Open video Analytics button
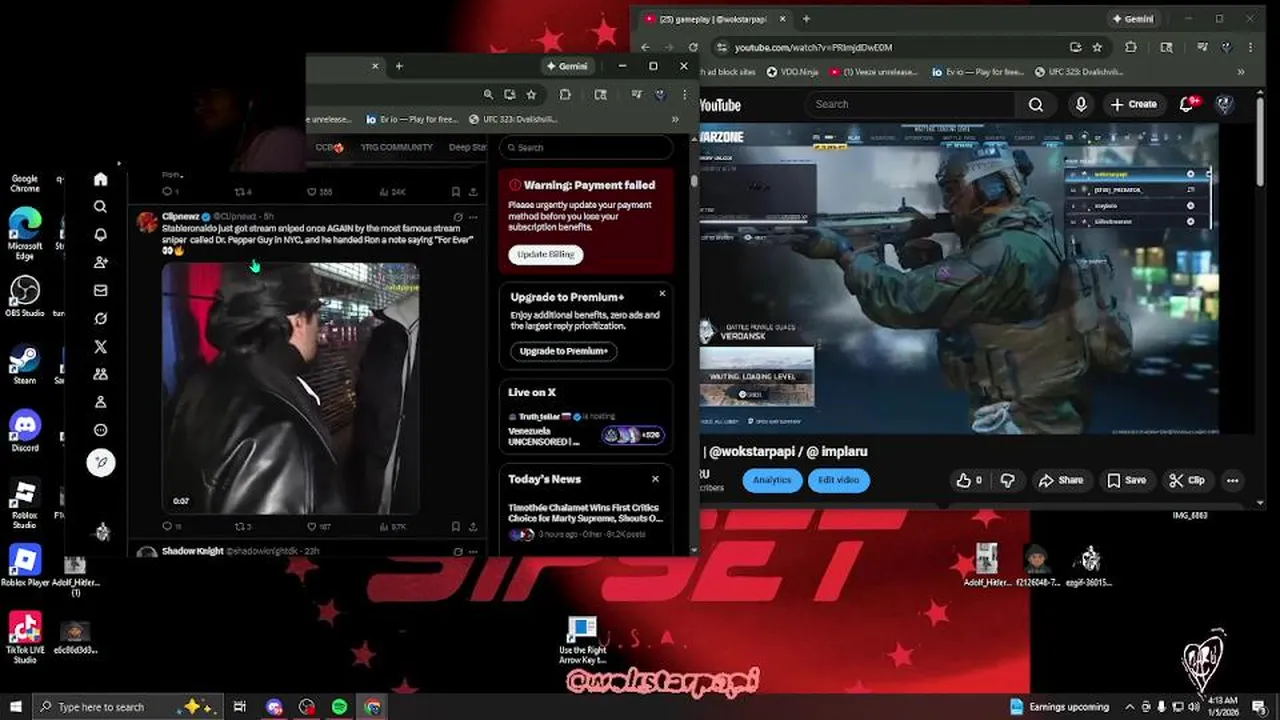The height and width of the screenshot is (720, 1280). coord(772,480)
